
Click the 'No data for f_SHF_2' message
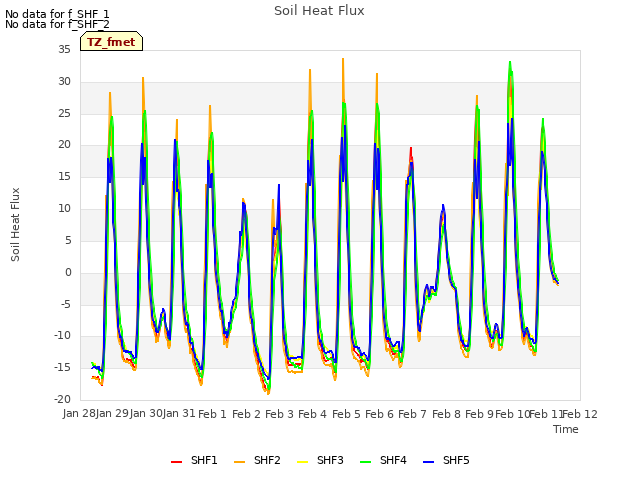click(57, 24)
